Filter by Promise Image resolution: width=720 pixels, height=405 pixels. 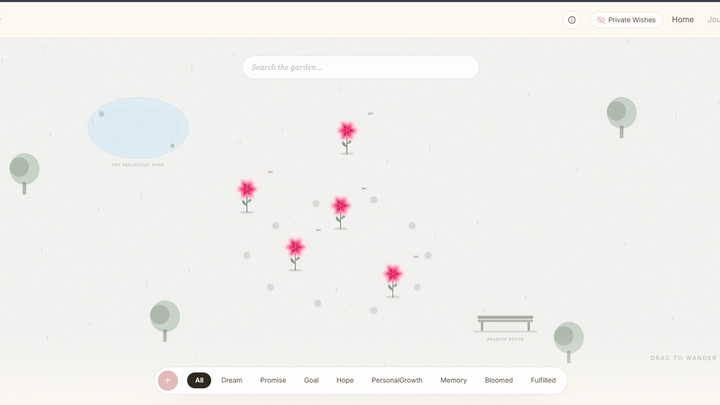point(273,380)
